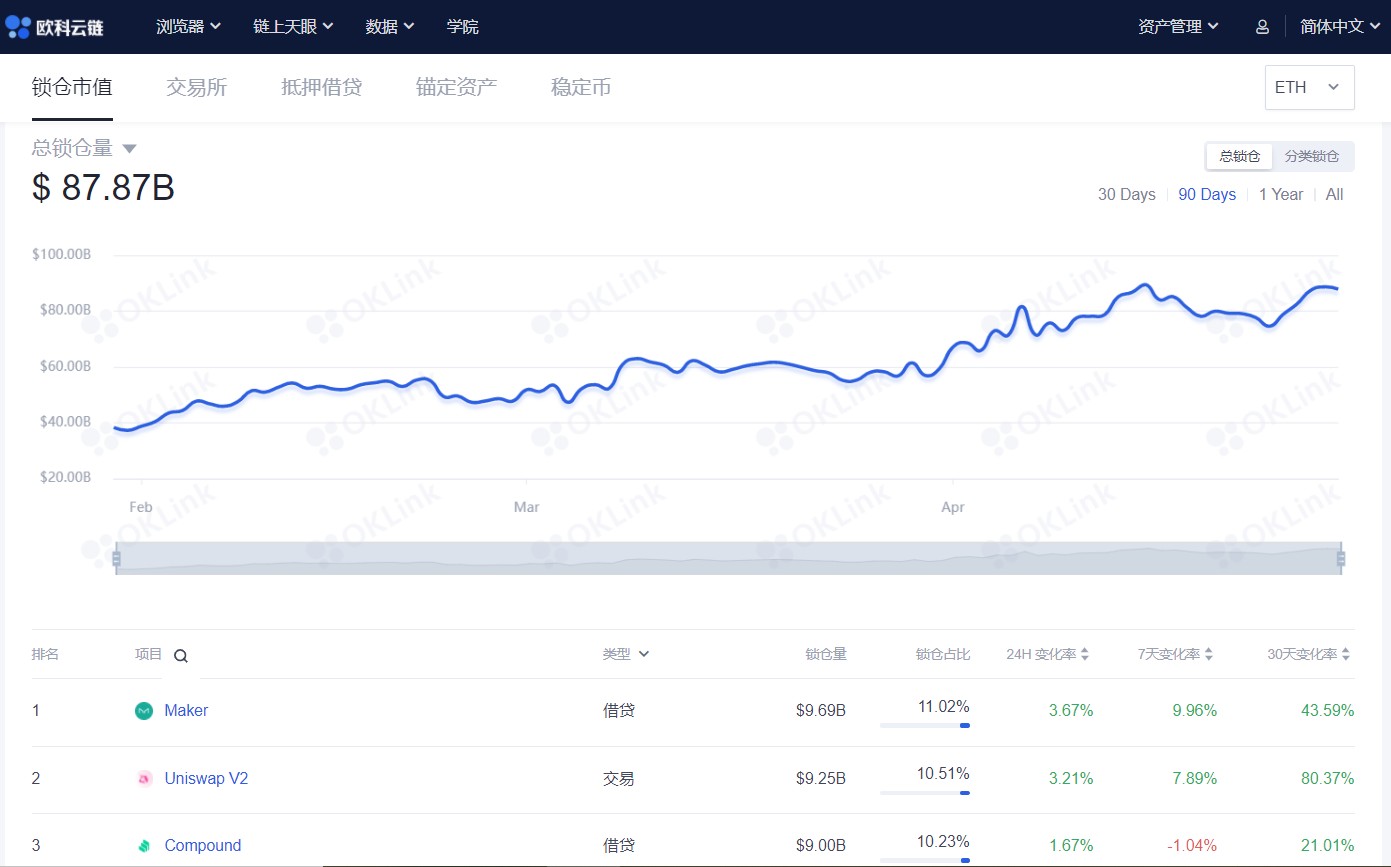Click the 锁仓量 column header
The height and width of the screenshot is (867, 1391).
tap(826, 654)
